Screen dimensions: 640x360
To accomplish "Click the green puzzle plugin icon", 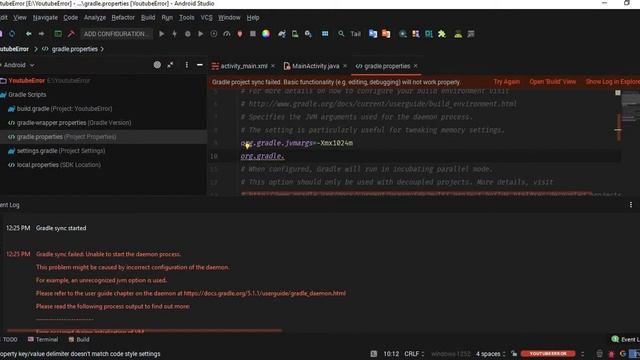I will click(x=442, y=34).
